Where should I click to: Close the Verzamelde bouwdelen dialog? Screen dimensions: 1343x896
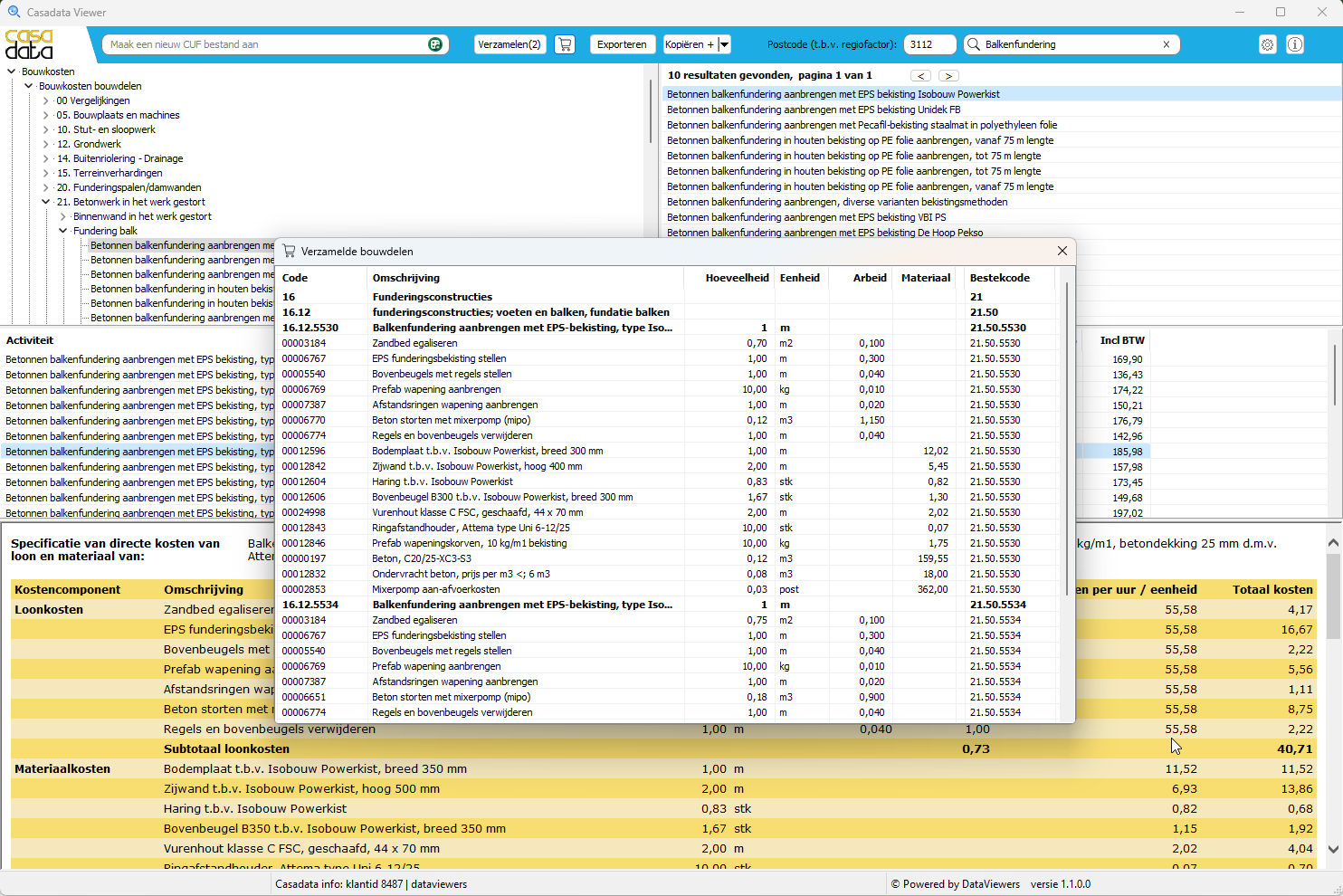coord(1062,251)
